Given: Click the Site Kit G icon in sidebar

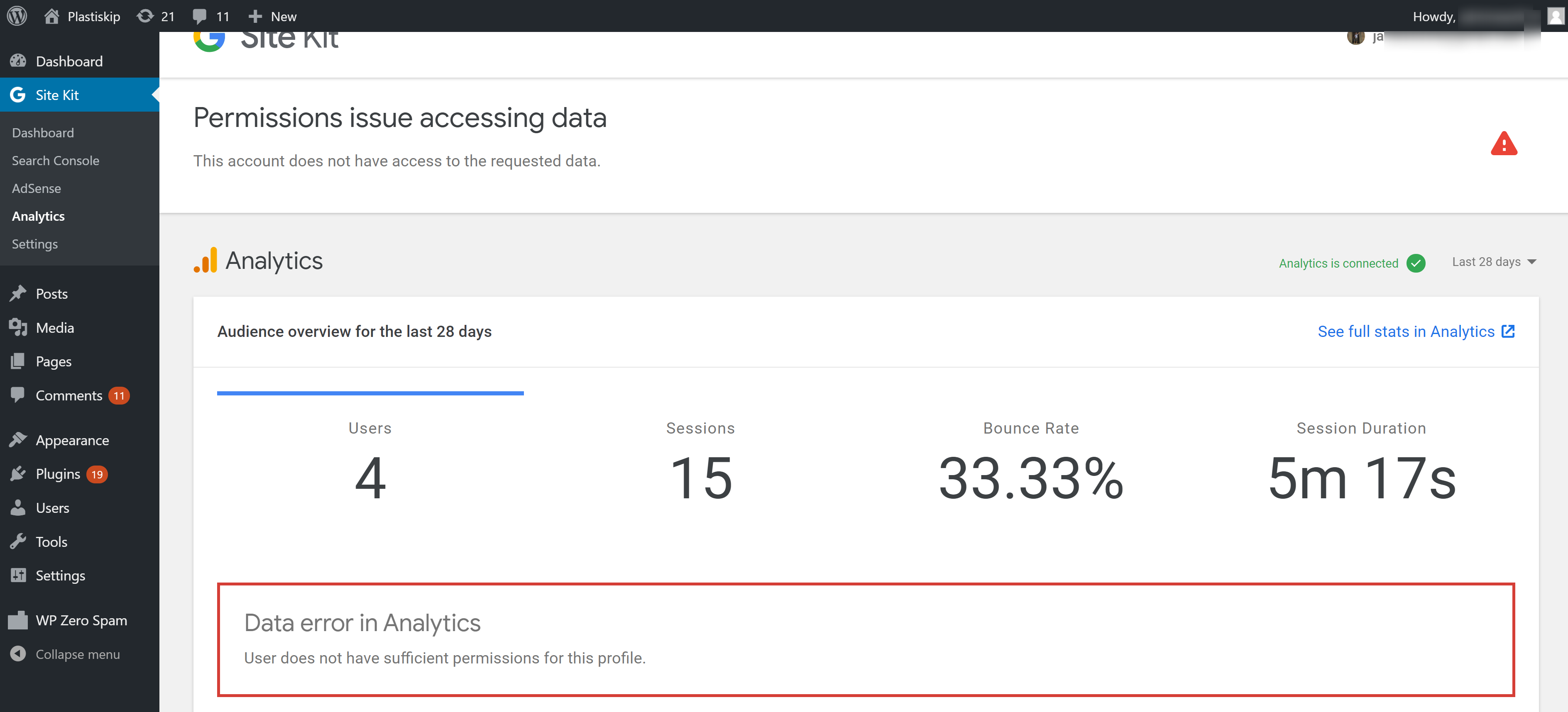Looking at the screenshot, I should pos(18,94).
